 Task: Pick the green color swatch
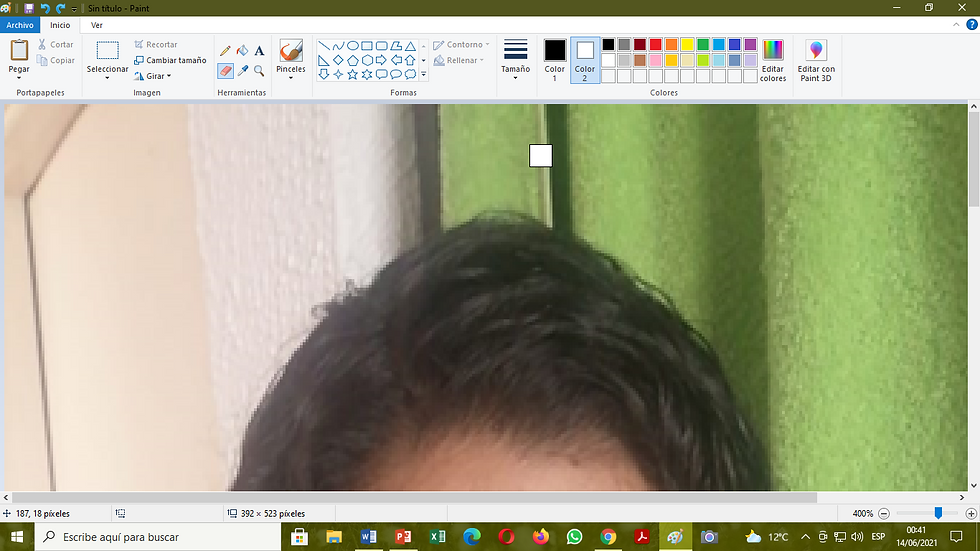coord(703,44)
